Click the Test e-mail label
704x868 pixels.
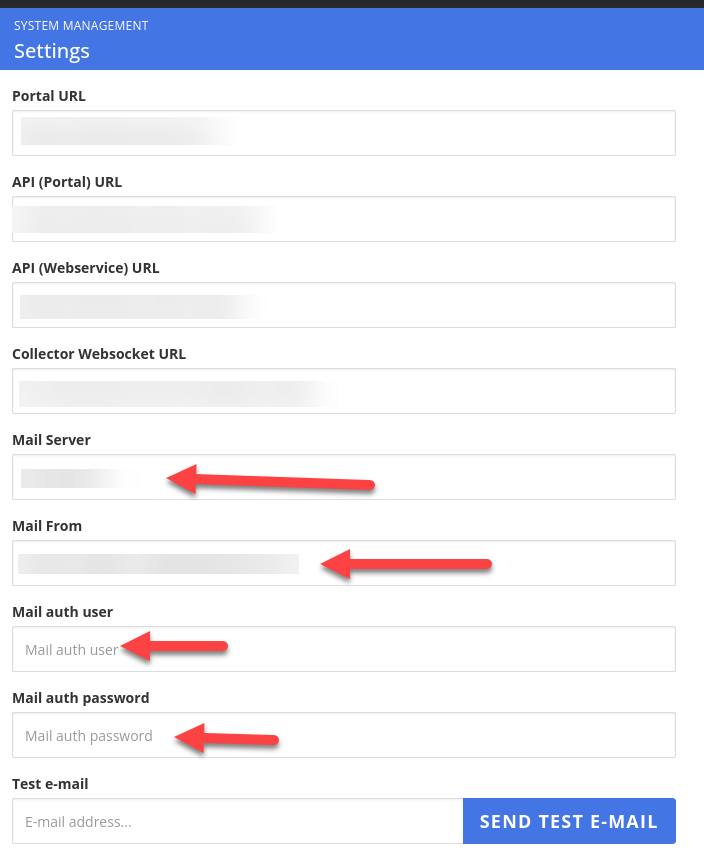[x=50, y=784]
